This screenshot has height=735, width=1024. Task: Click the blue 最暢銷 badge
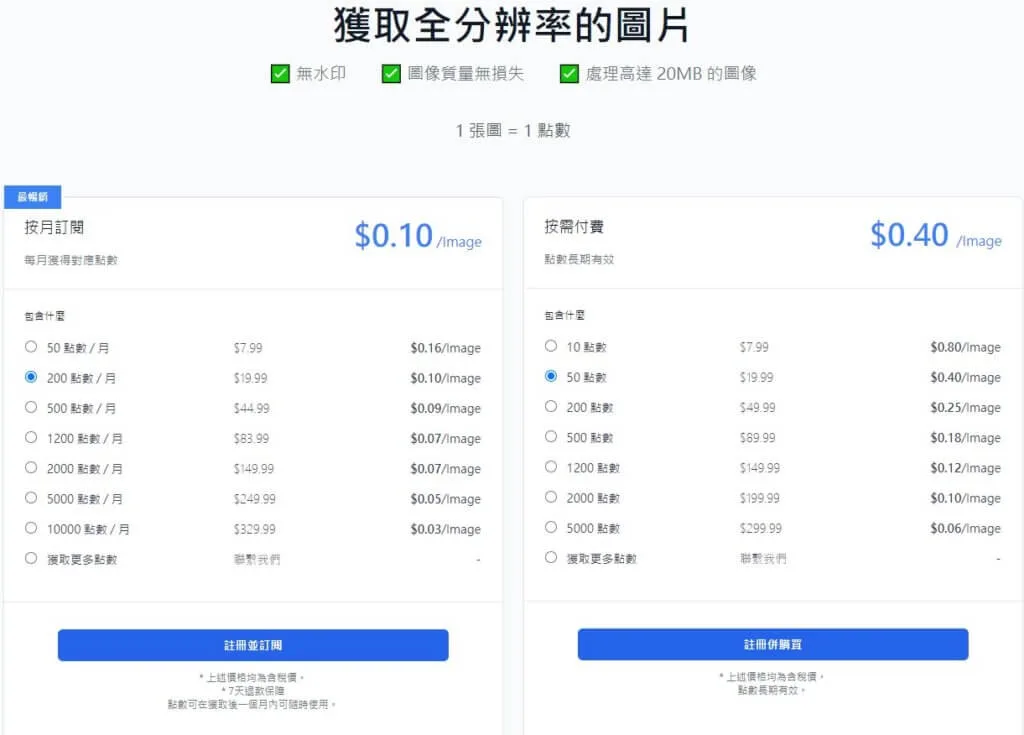click(x=33, y=197)
